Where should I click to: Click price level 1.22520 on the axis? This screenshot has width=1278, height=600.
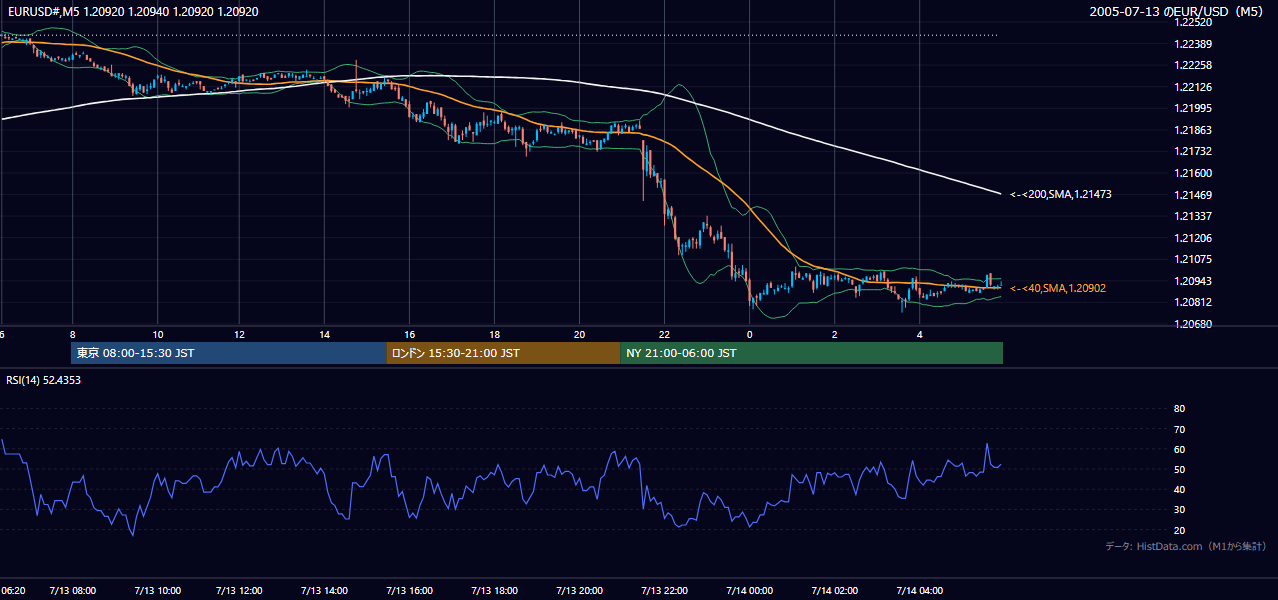pos(1193,22)
